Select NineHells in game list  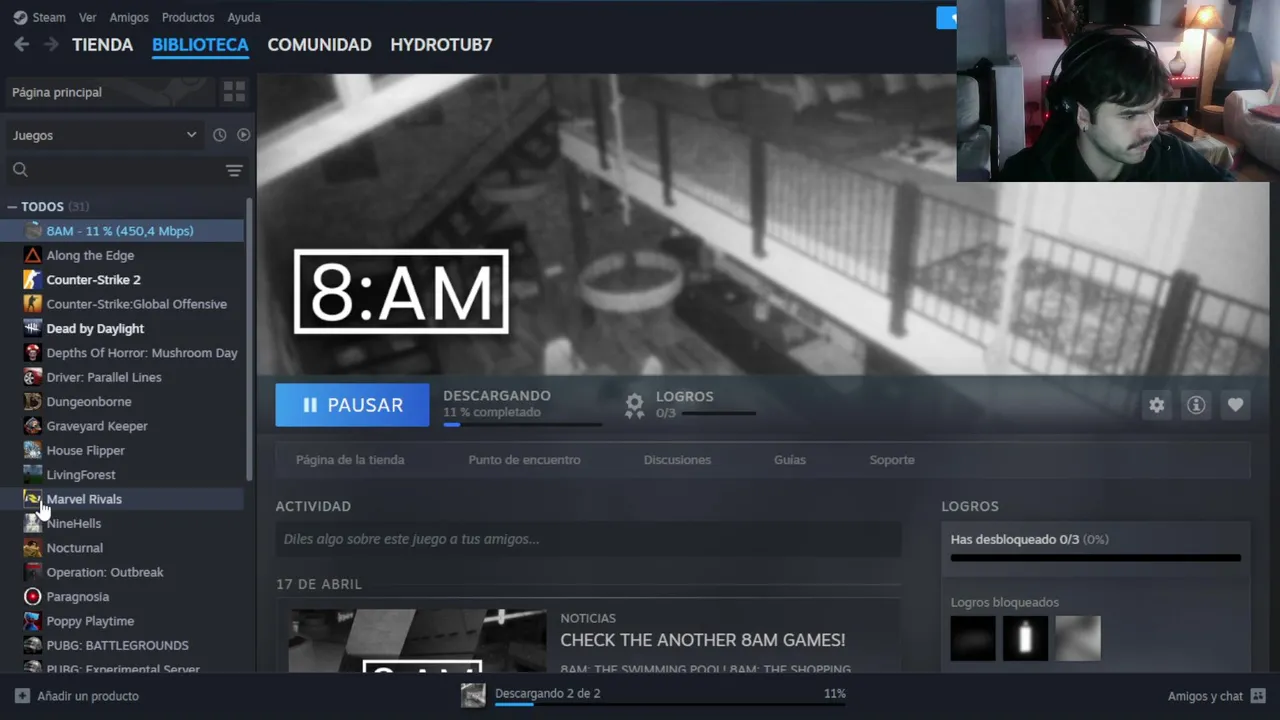tap(124, 524)
